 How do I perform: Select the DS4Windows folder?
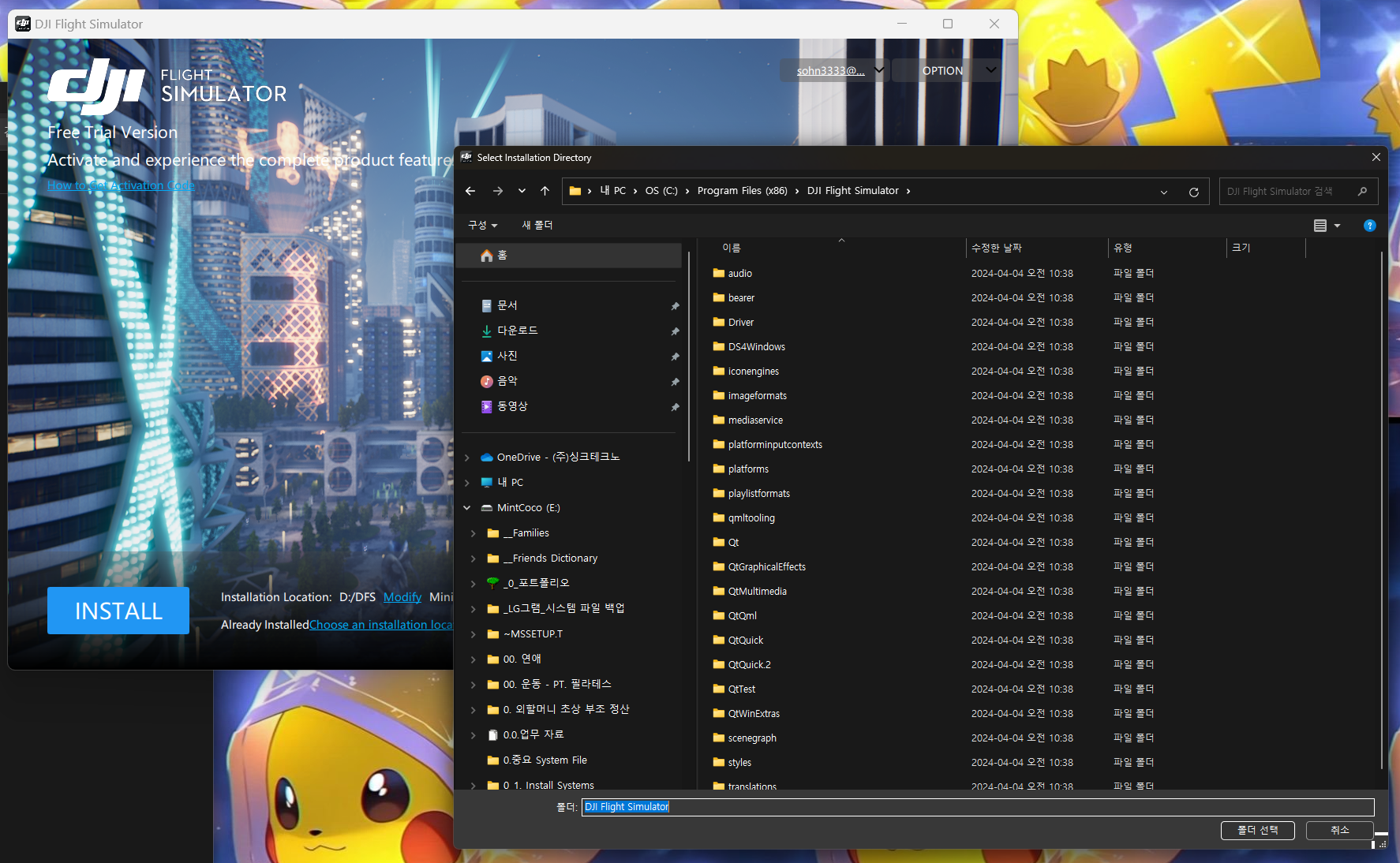point(756,346)
